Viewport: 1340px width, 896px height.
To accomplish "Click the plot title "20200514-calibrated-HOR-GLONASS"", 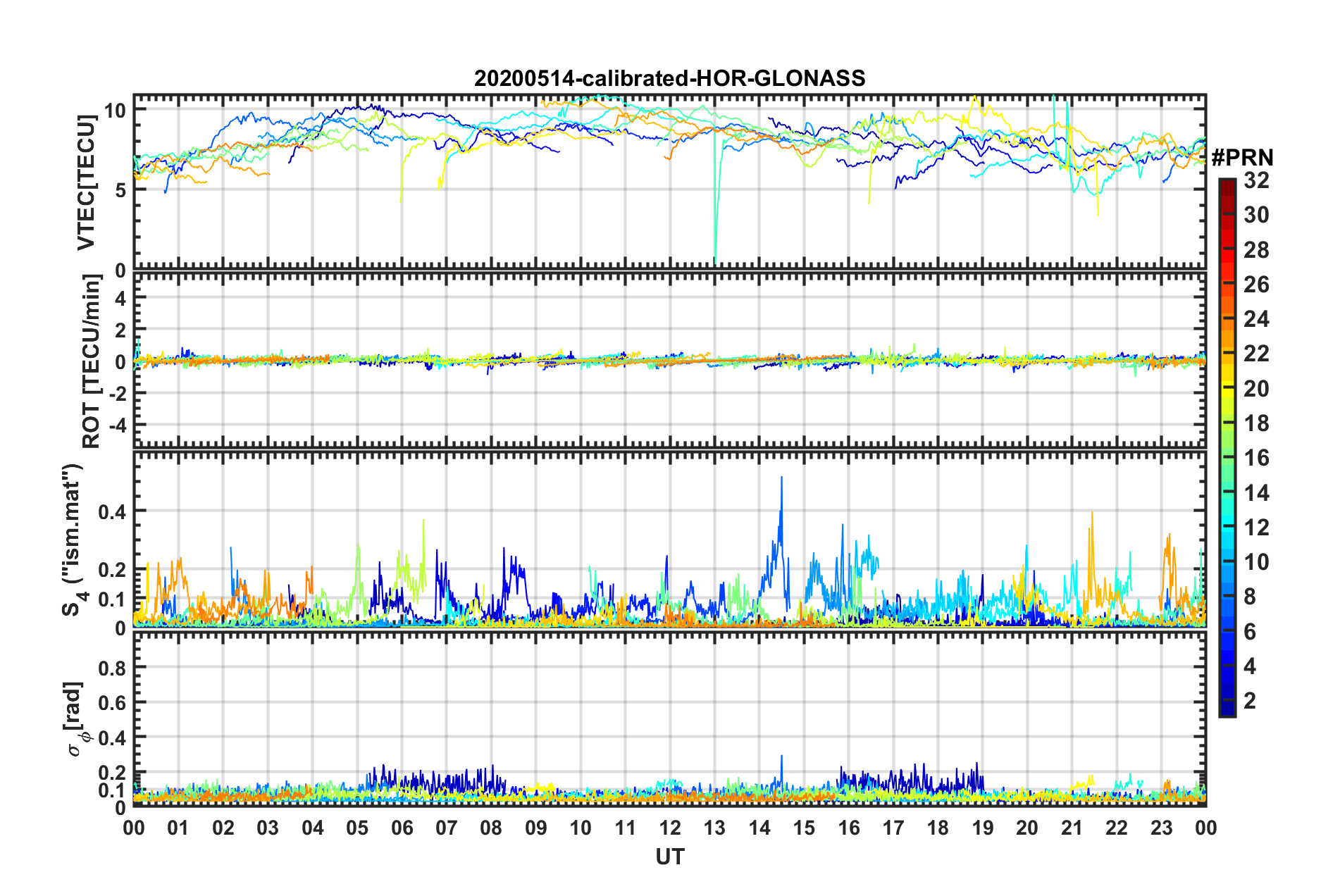I will [x=669, y=77].
